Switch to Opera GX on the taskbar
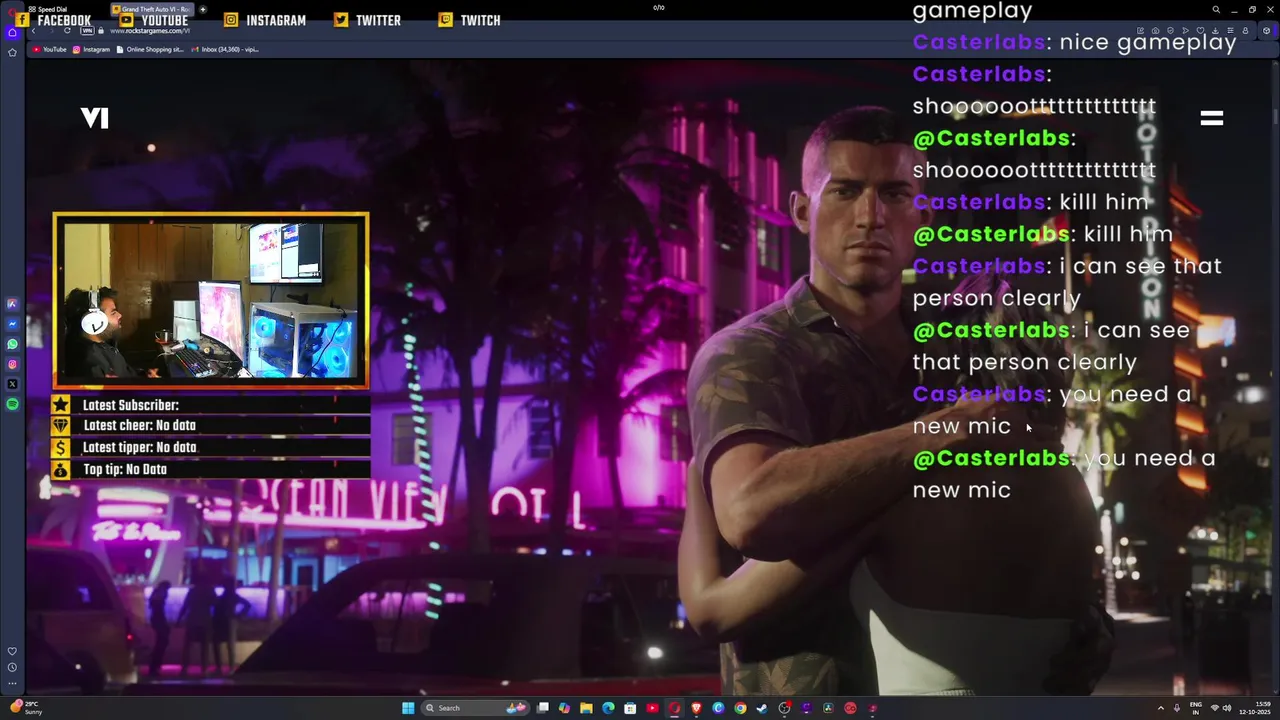Screen dimensions: 1280x720 (674, 708)
